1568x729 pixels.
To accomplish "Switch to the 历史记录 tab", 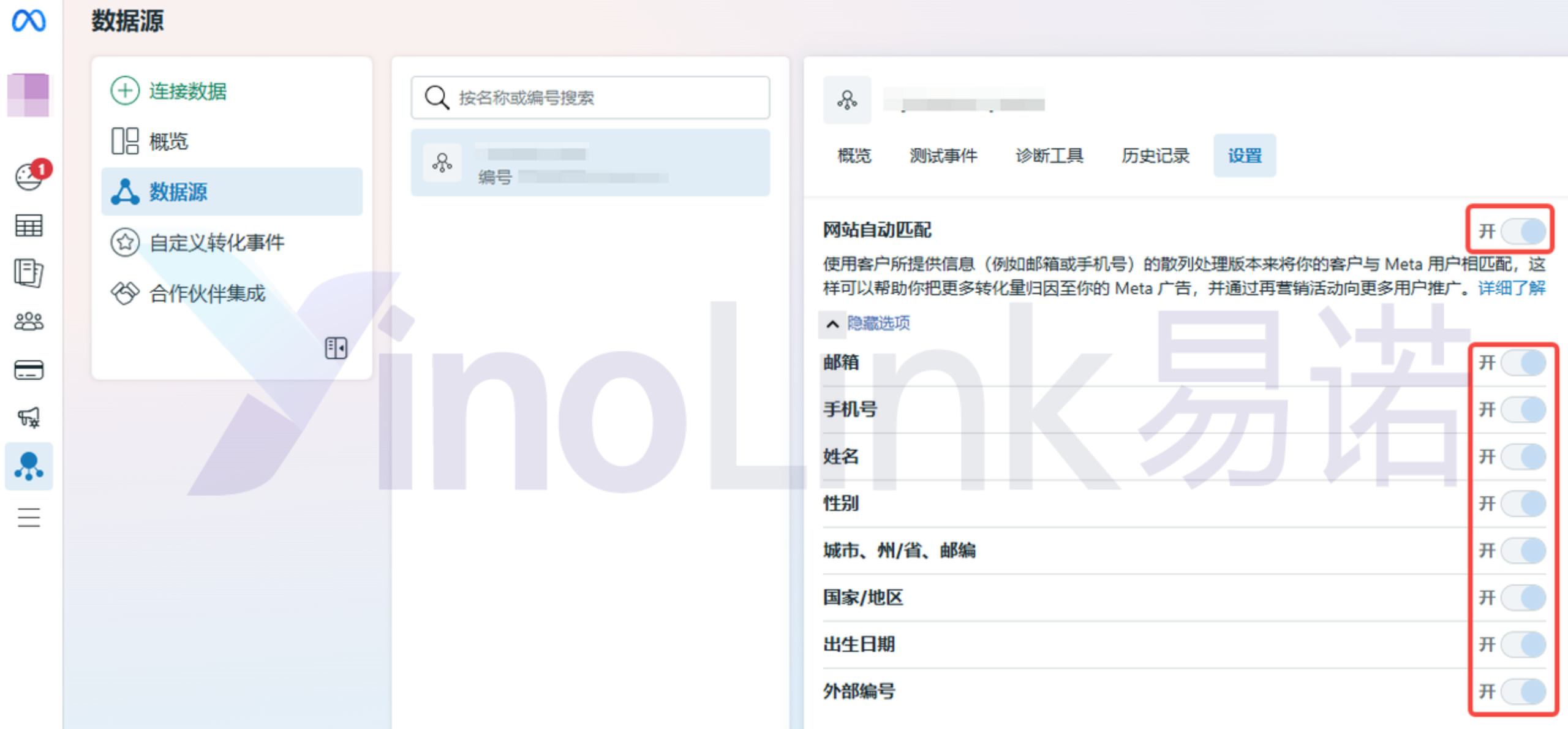I will (x=1155, y=156).
